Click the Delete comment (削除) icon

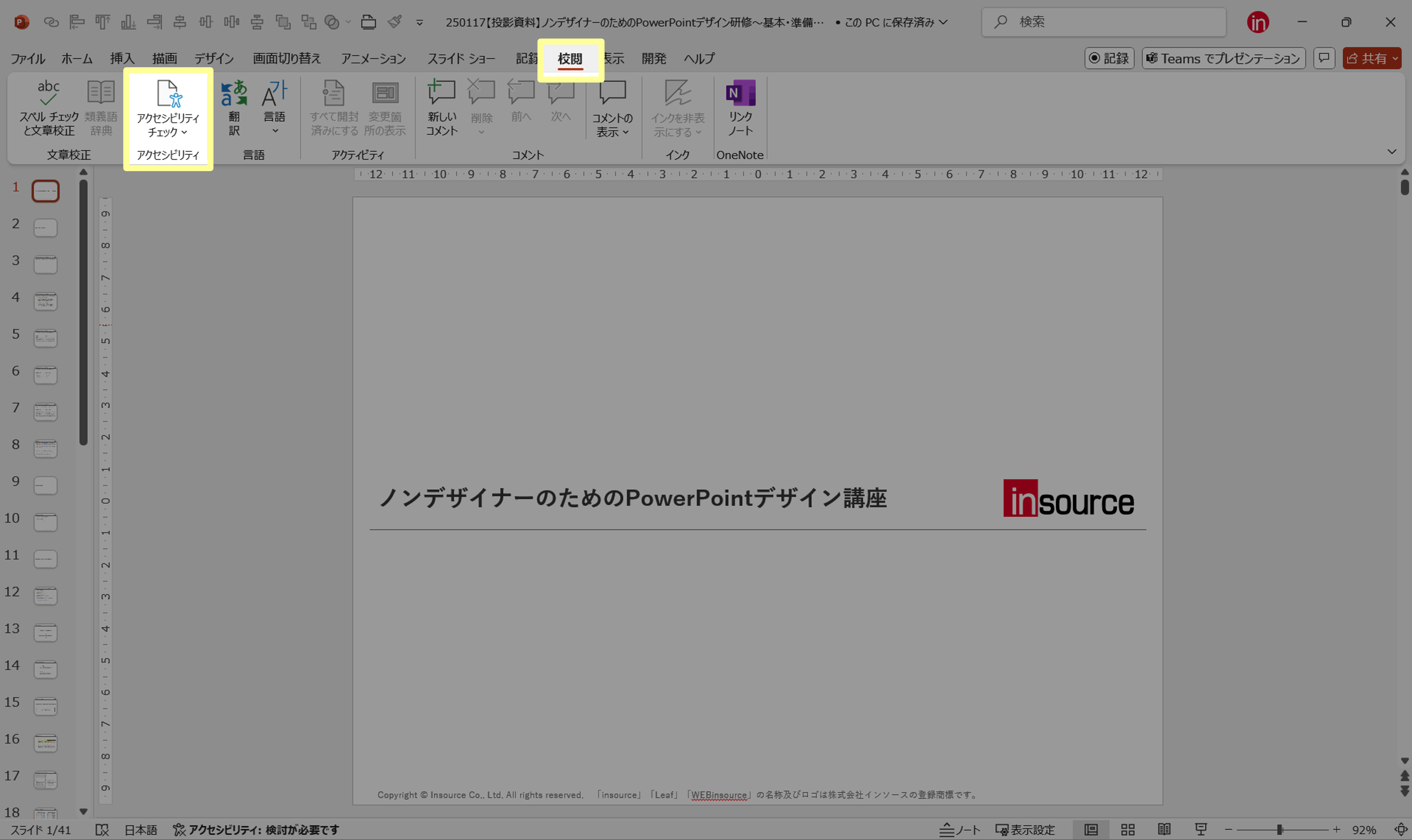click(x=481, y=92)
